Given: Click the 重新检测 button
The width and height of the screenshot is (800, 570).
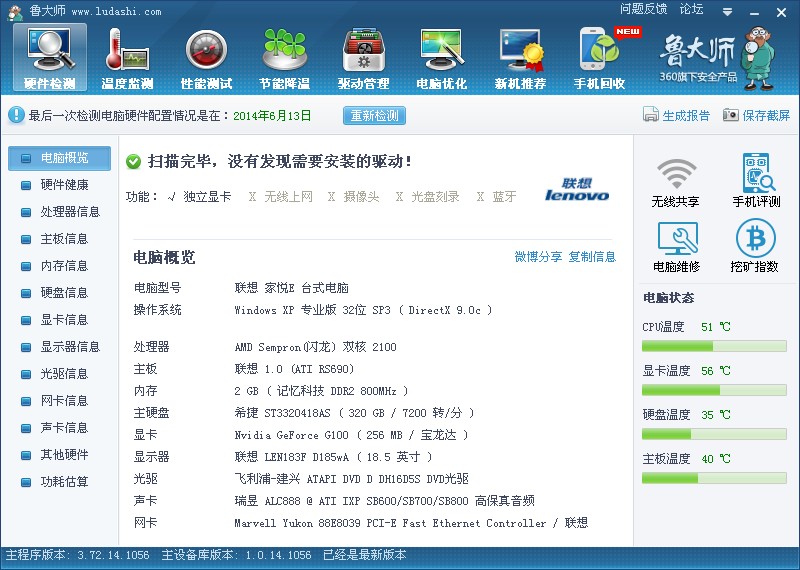Looking at the screenshot, I should pyautogui.click(x=374, y=115).
